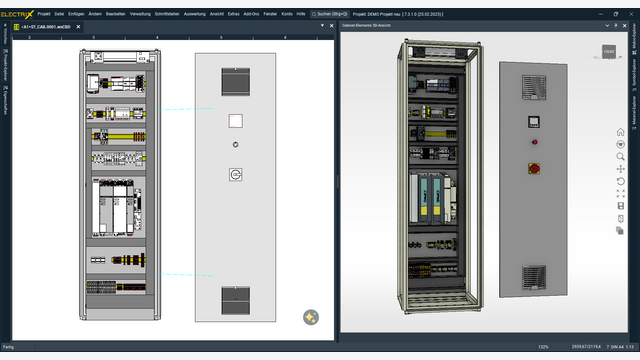Click the save icon in 3D toolbar
640x360 pixels.
(x=620, y=206)
